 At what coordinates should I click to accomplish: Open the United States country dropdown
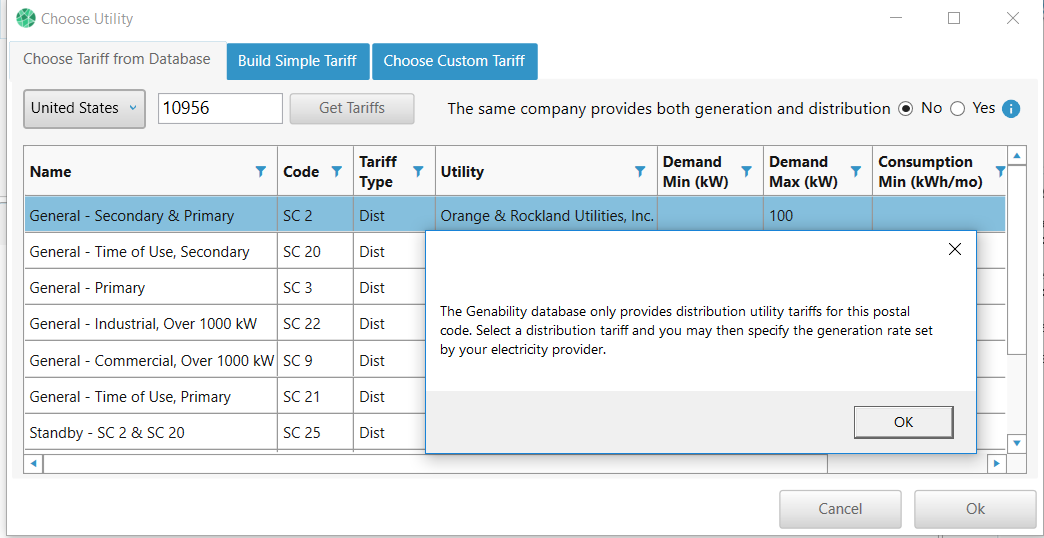click(84, 109)
